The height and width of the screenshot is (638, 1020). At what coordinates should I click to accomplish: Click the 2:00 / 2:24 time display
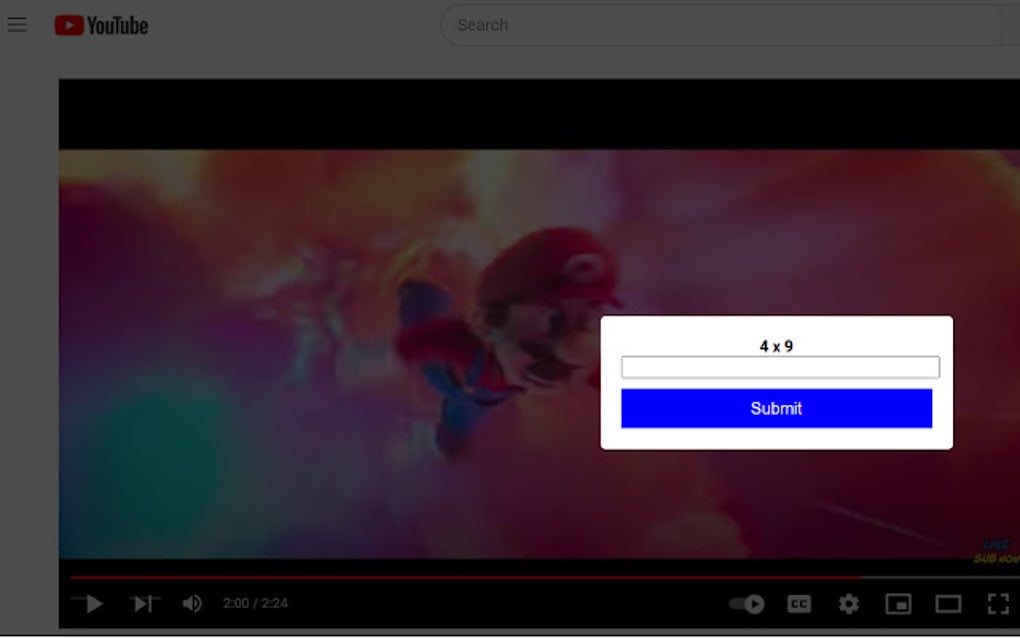[255, 604]
